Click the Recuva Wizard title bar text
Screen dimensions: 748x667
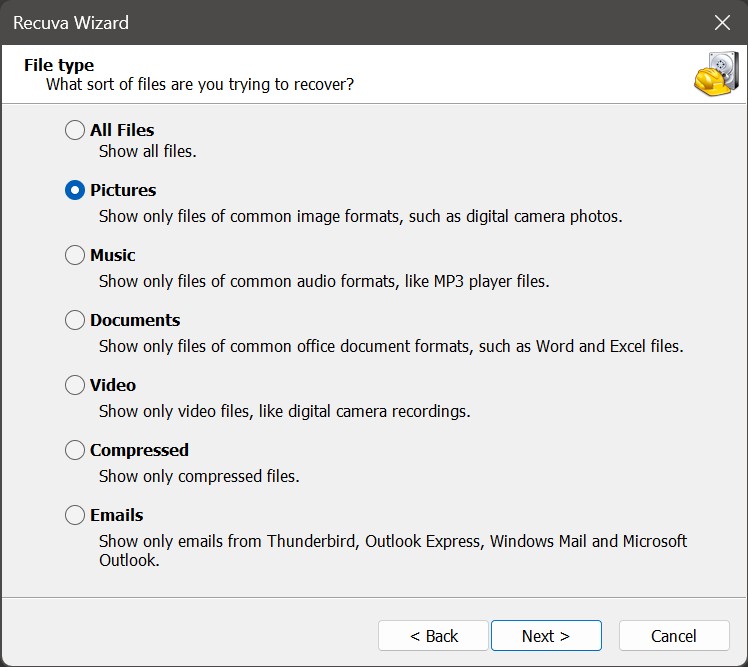[71, 22]
